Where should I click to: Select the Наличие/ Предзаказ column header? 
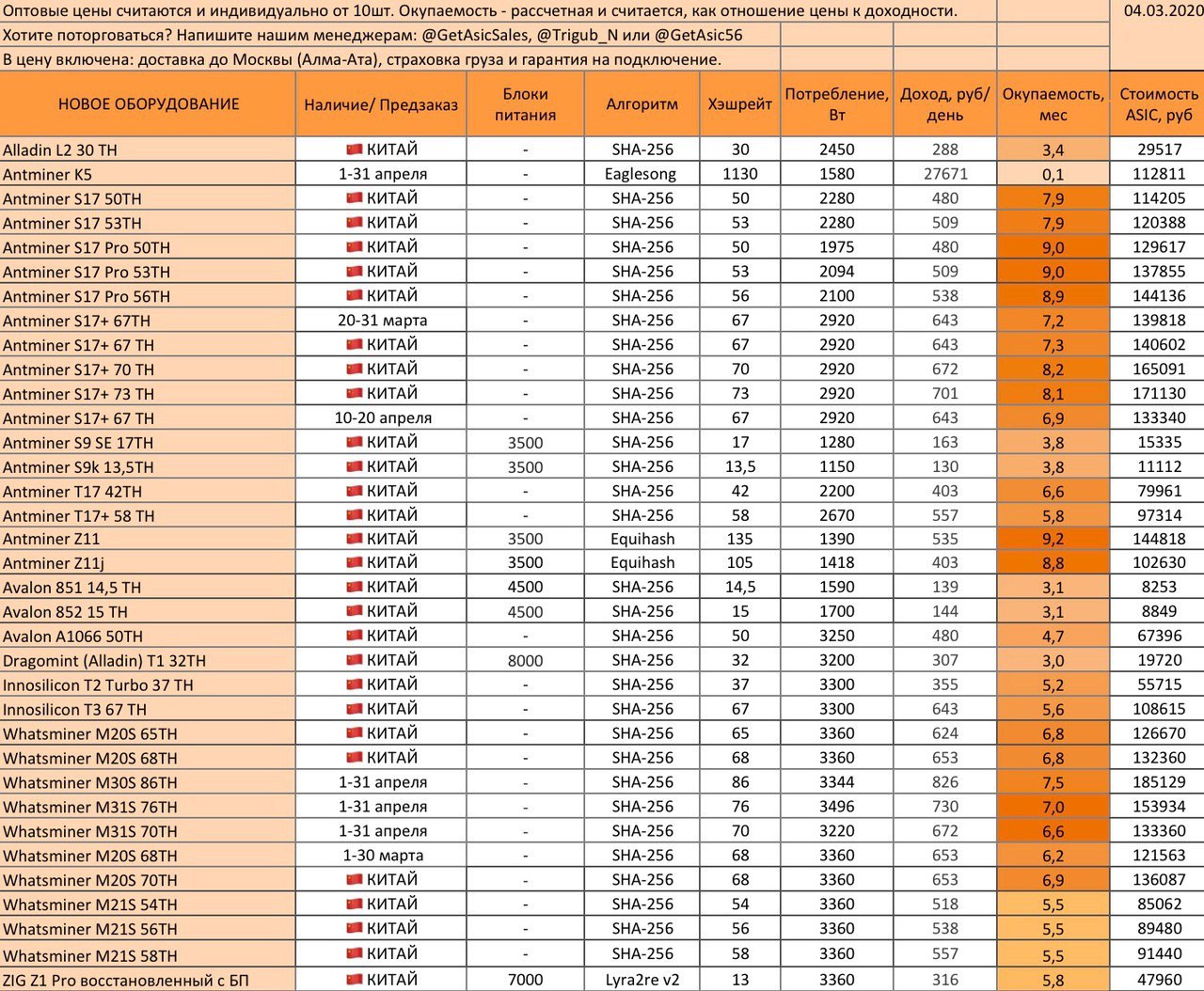tap(381, 104)
